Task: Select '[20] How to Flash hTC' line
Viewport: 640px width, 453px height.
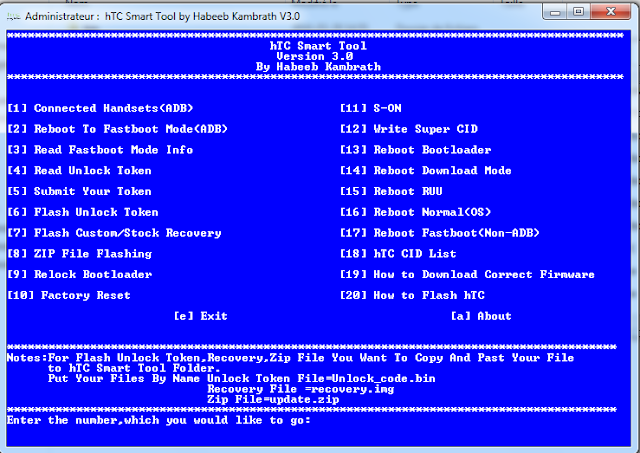Action: pos(412,295)
